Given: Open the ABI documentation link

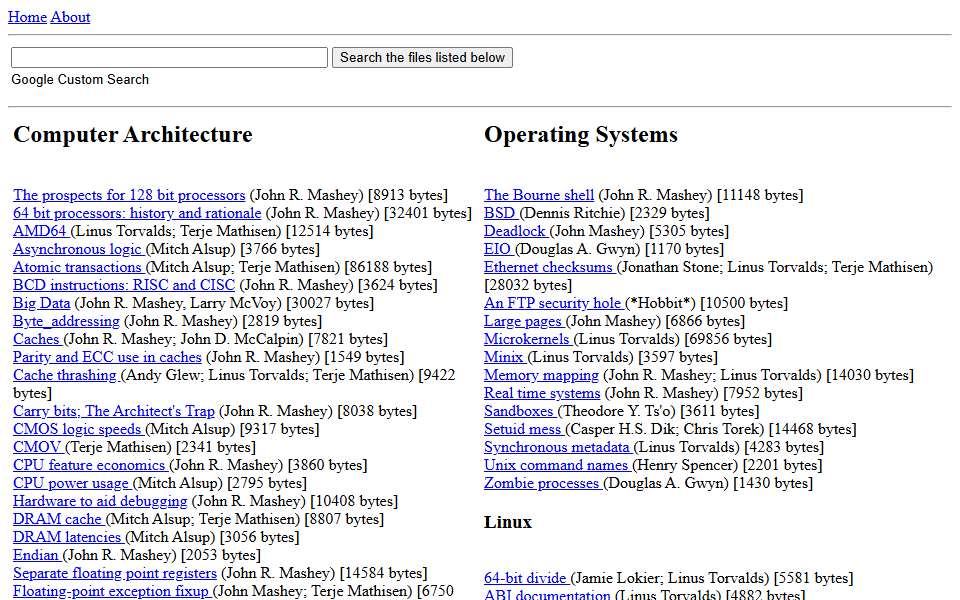Looking at the screenshot, I should (x=547, y=594).
